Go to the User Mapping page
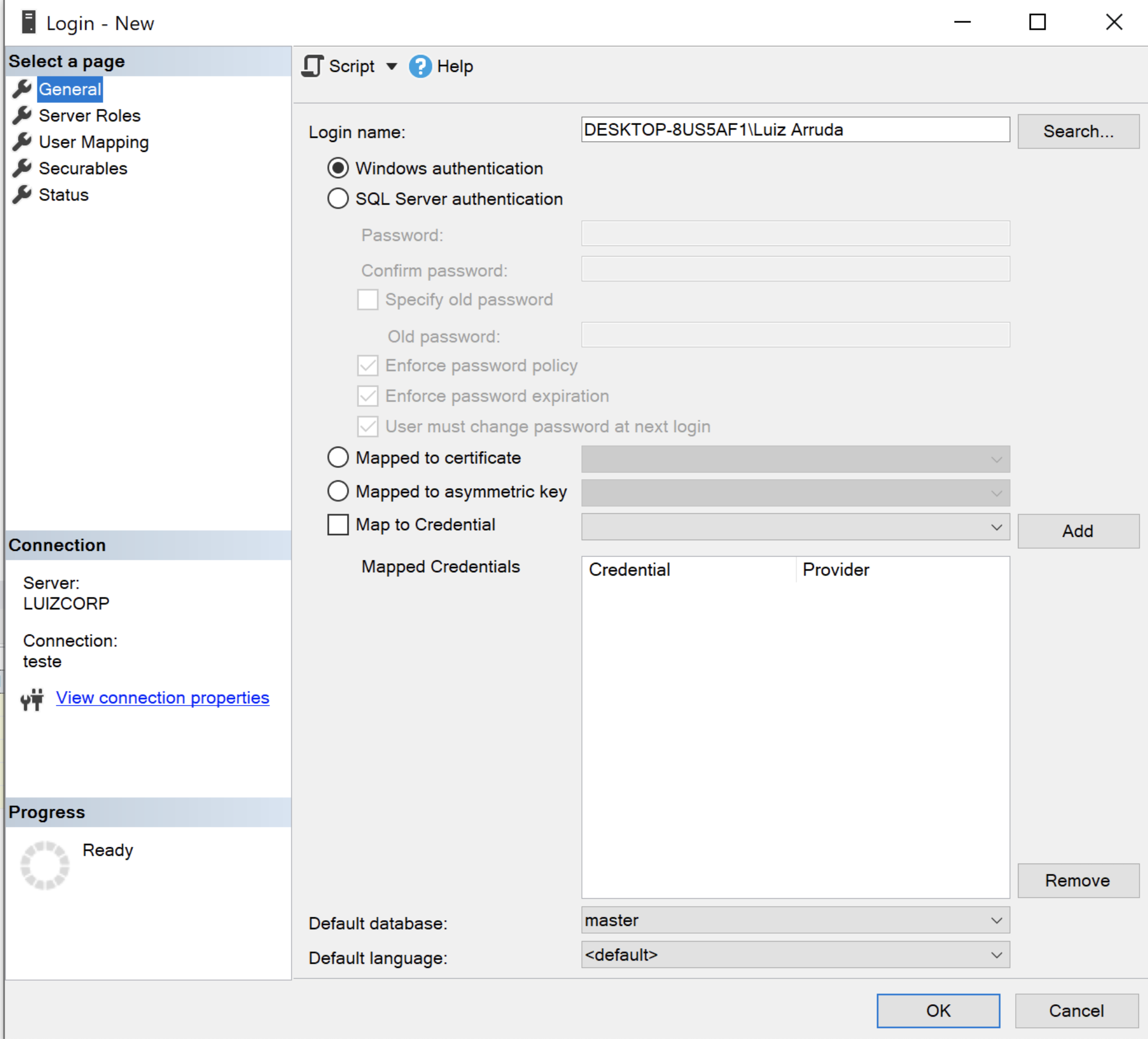This screenshot has height=1039, width=1148. [x=94, y=142]
